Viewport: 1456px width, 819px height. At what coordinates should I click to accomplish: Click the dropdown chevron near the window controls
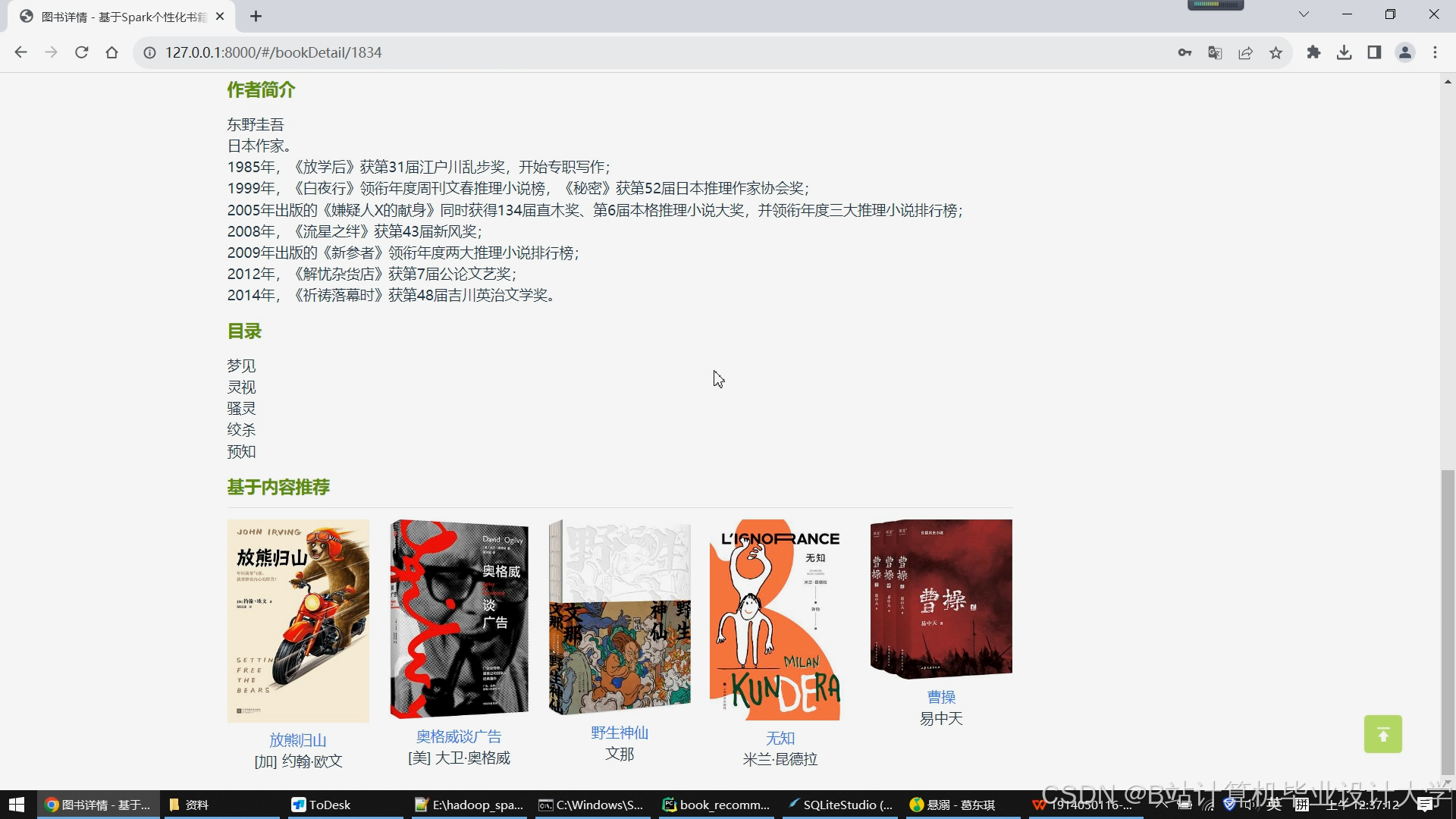1304,14
